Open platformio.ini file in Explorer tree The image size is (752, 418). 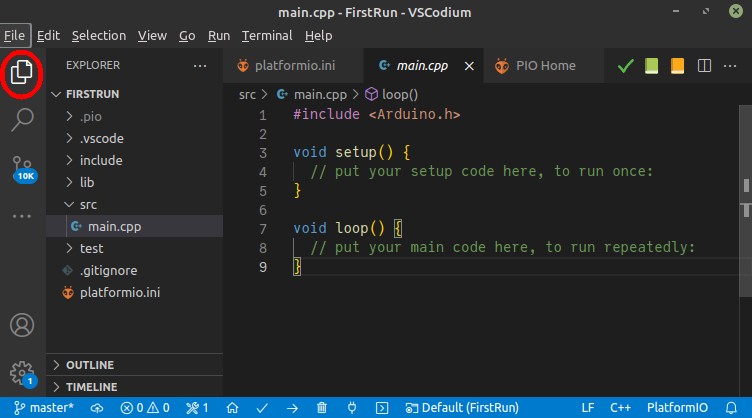(x=119, y=293)
